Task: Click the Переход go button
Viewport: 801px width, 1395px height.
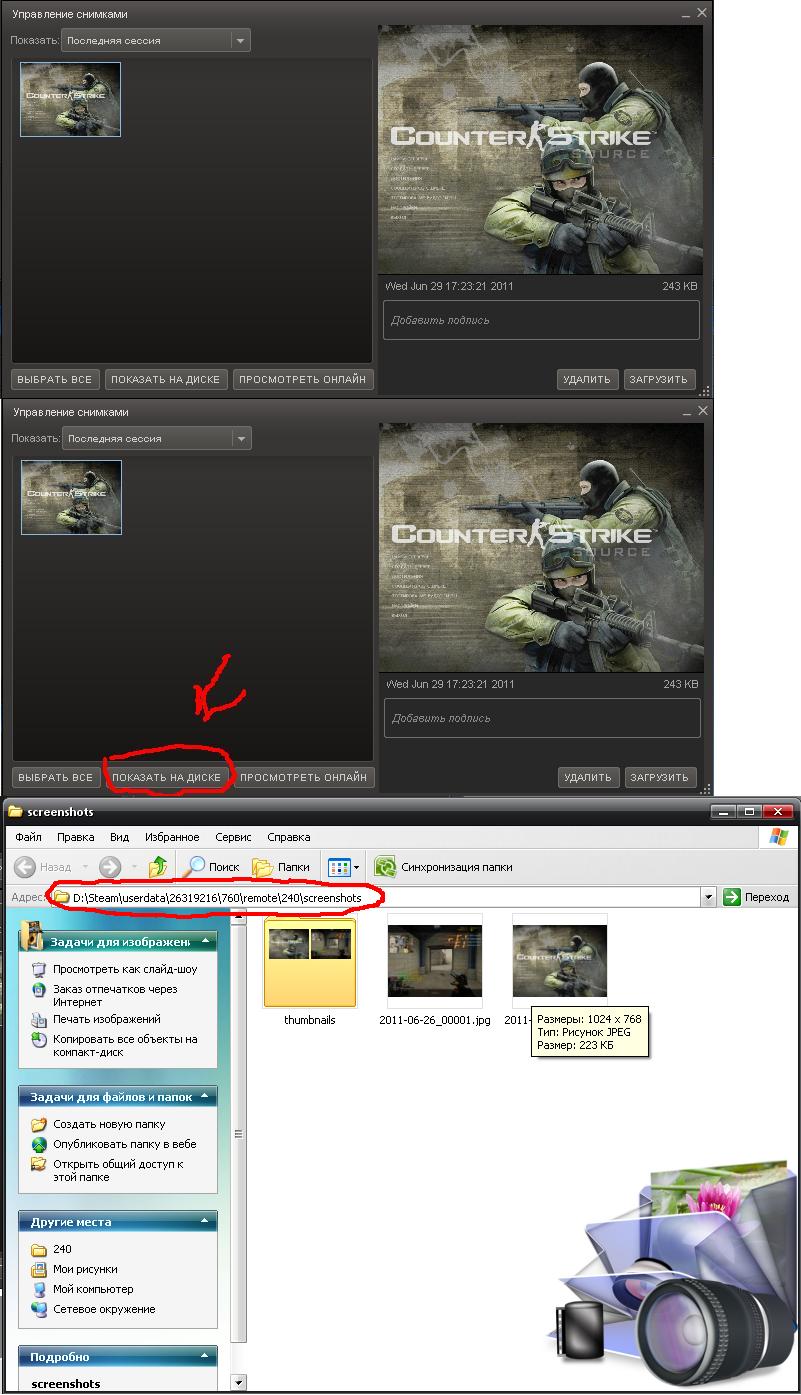Action: [757, 898]
